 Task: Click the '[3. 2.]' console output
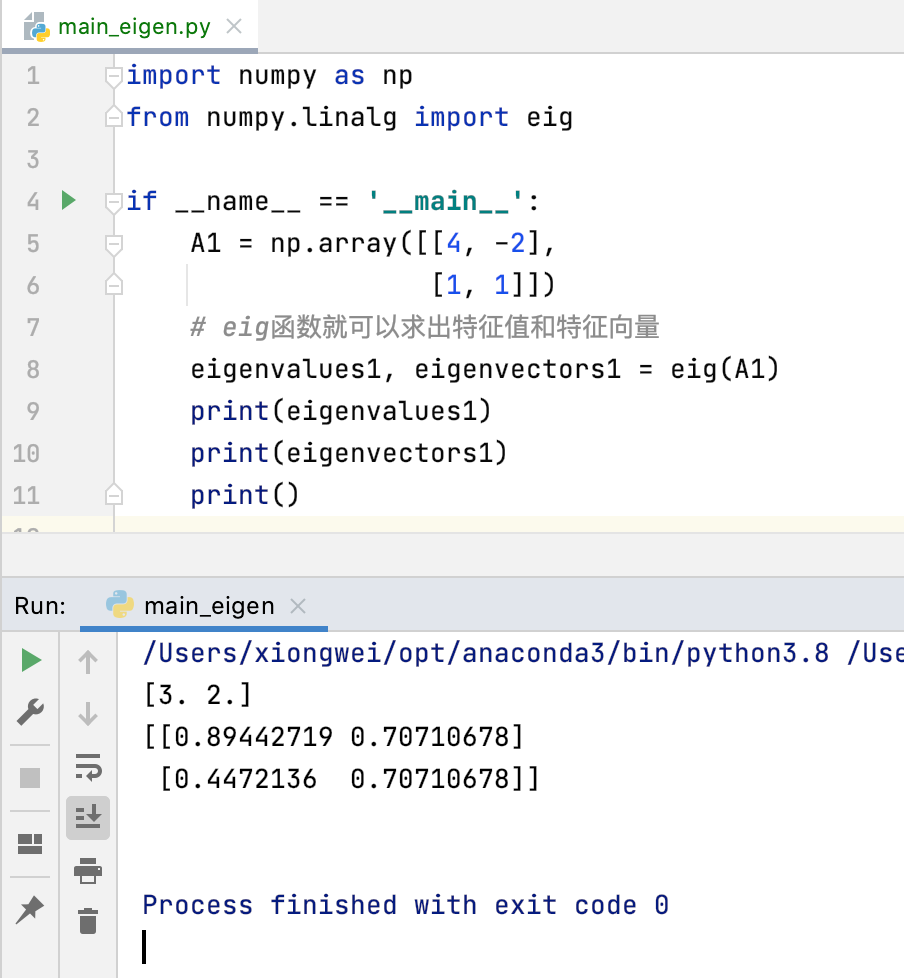tap(197, 695)
